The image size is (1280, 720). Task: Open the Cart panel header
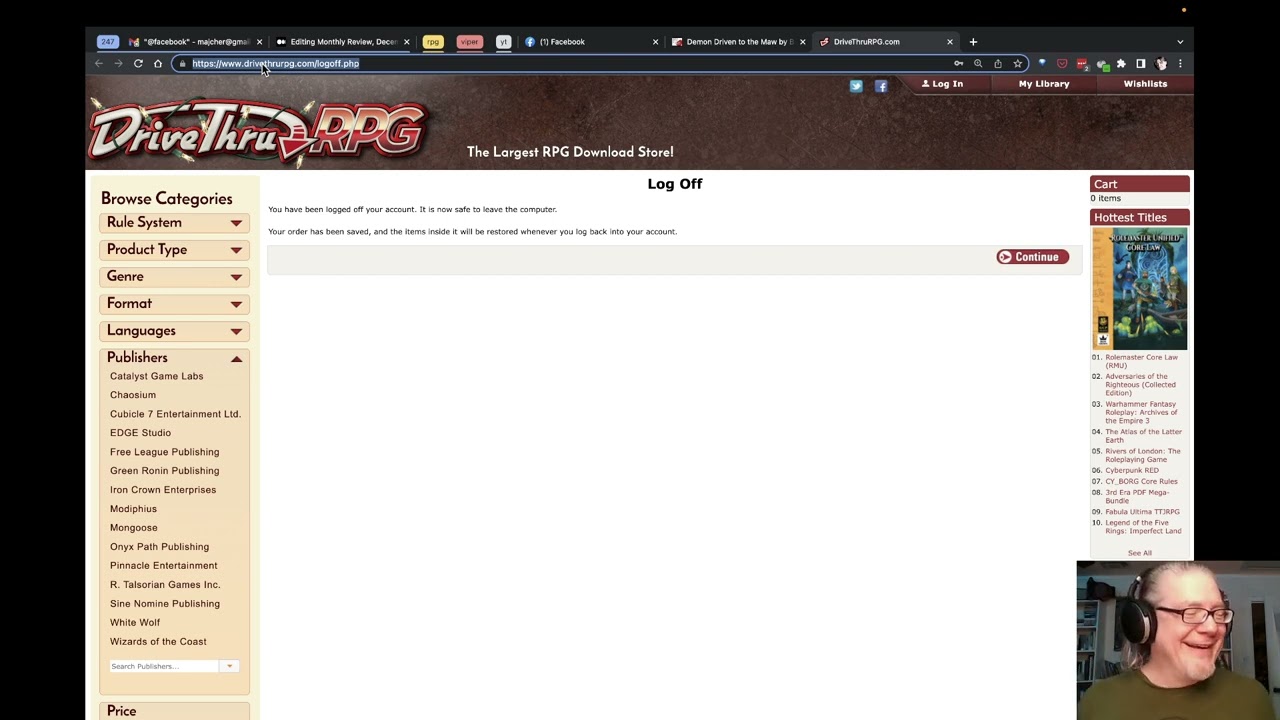(x=1139, y=184)
